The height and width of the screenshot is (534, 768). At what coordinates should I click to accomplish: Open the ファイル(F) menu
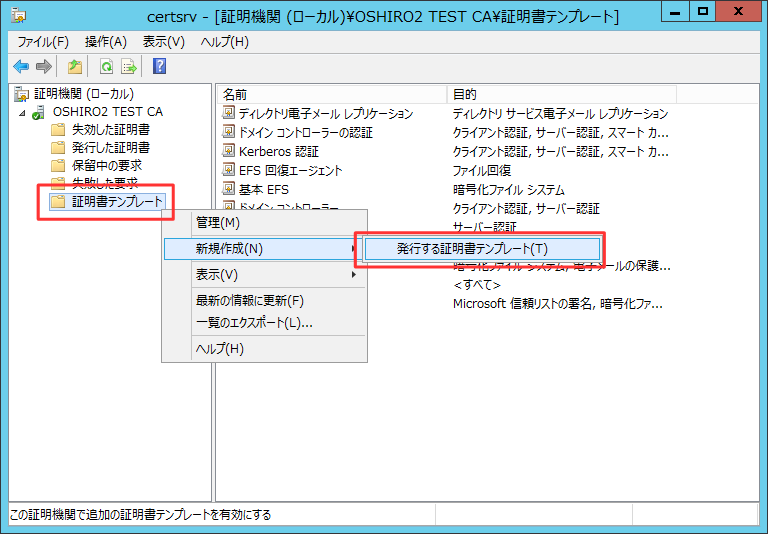(x=43, y=42)
